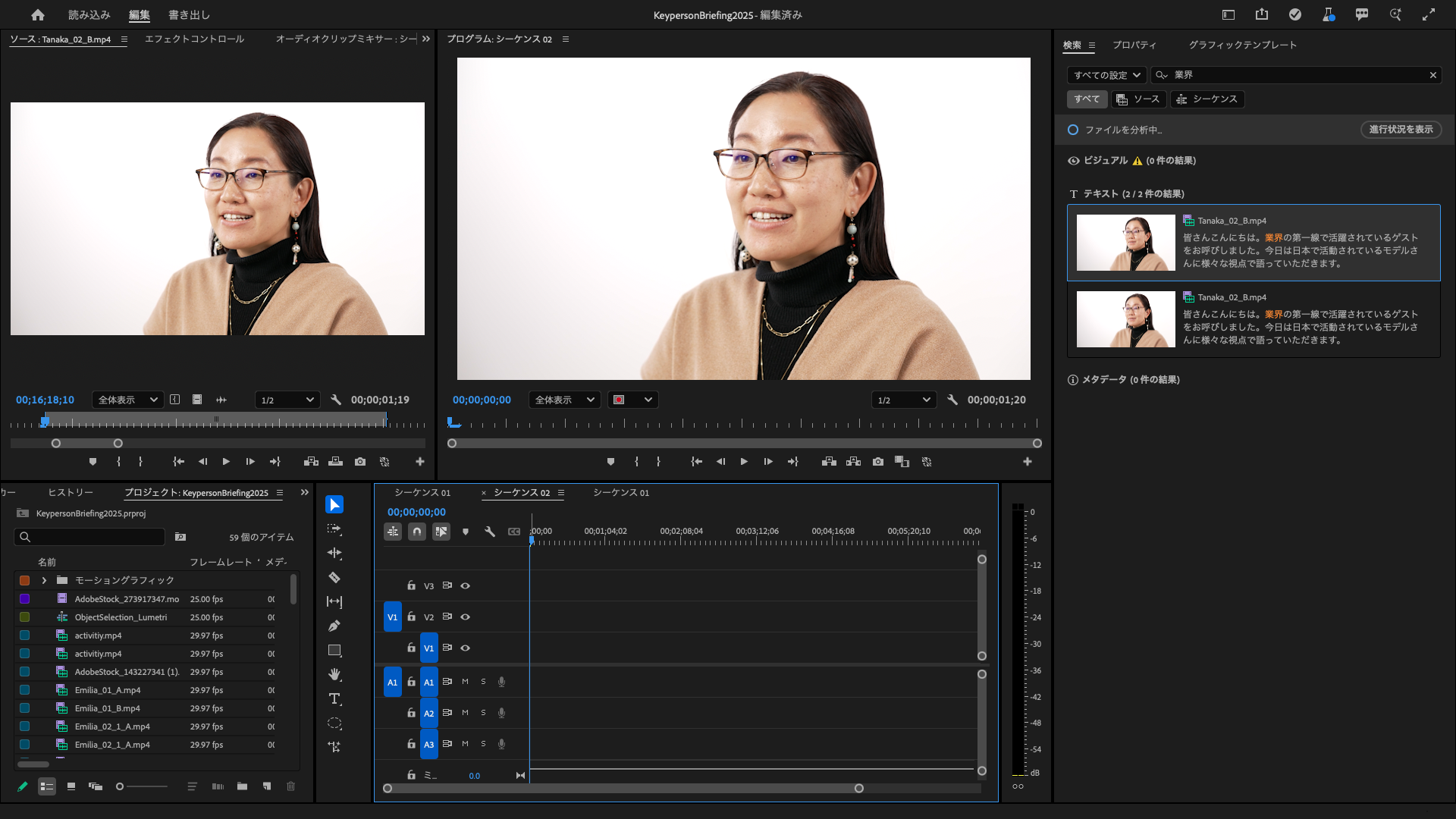1456x819 pixels.
Task: Click the home icon
Action: [38, 15]
